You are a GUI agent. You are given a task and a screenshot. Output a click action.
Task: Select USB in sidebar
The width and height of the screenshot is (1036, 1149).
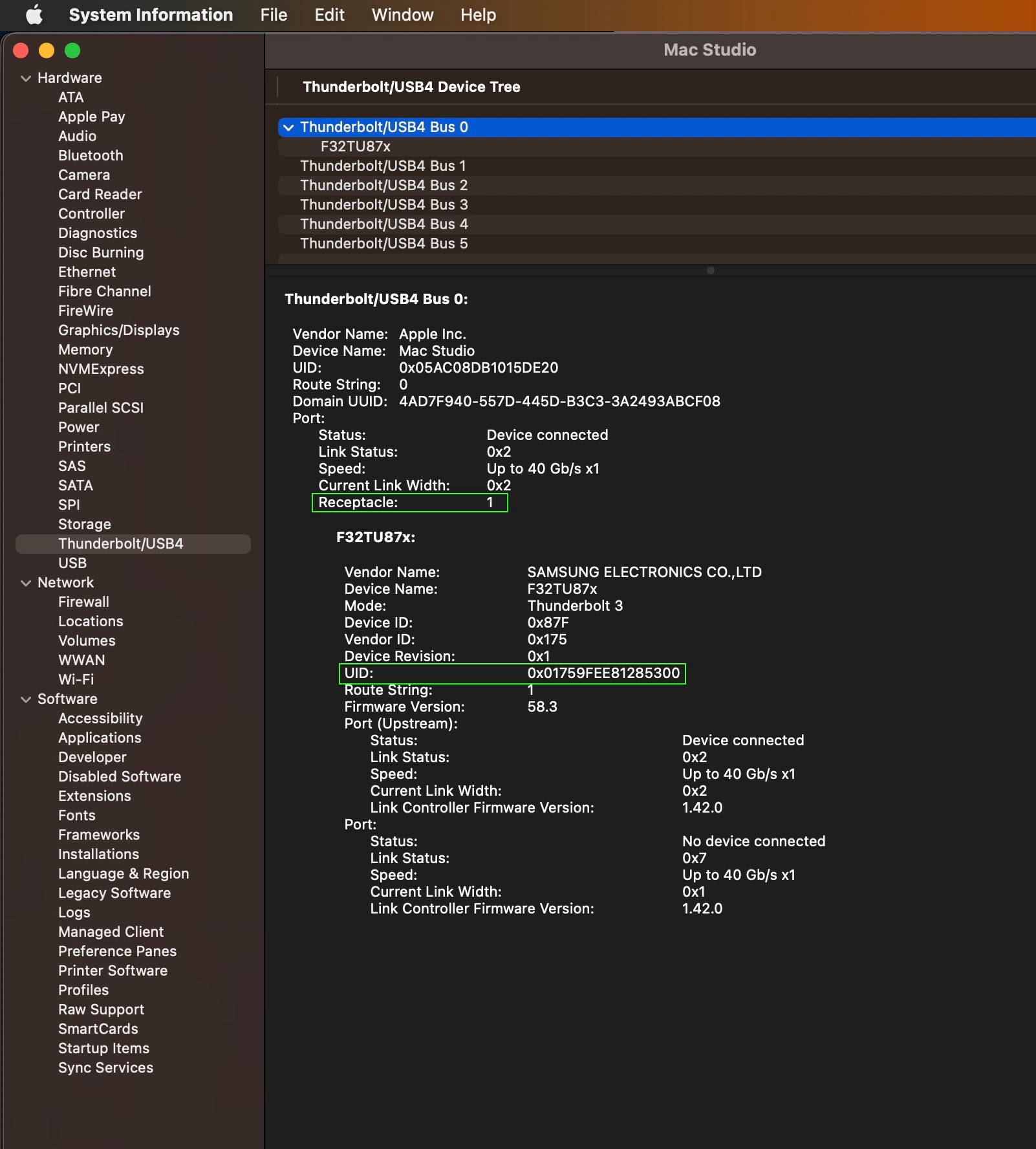tap(72, 563)
